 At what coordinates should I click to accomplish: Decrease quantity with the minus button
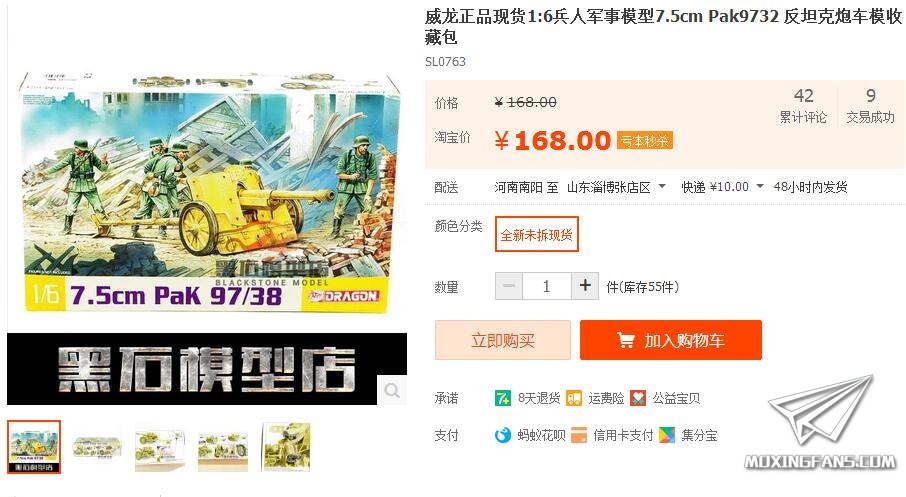point(509,286)
